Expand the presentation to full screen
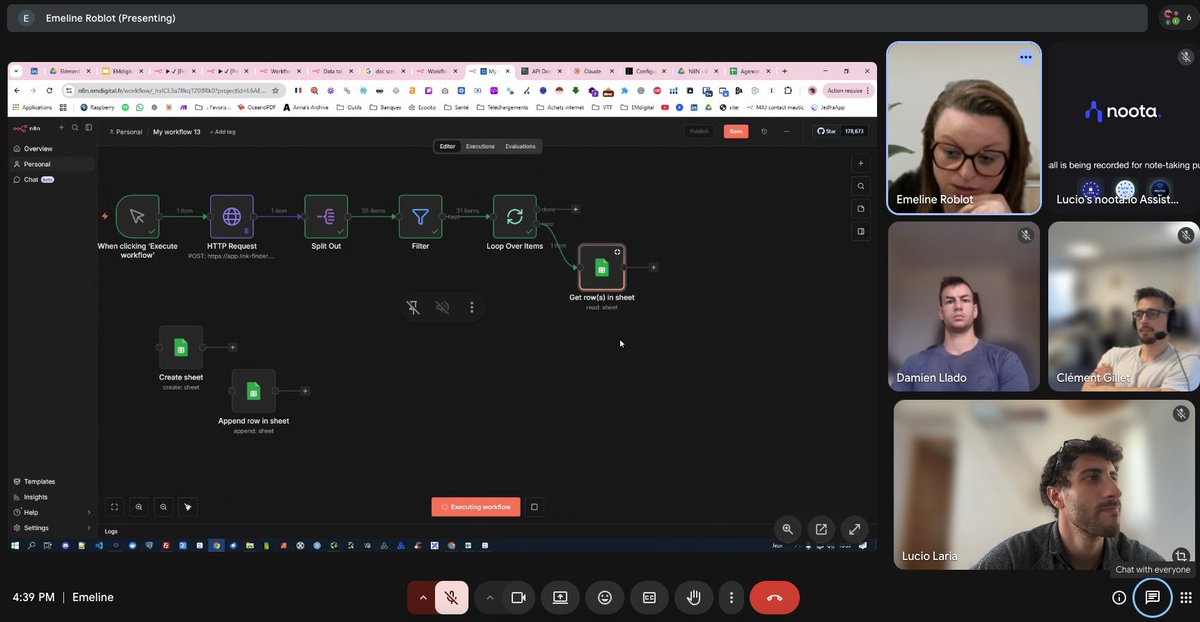 854,529
